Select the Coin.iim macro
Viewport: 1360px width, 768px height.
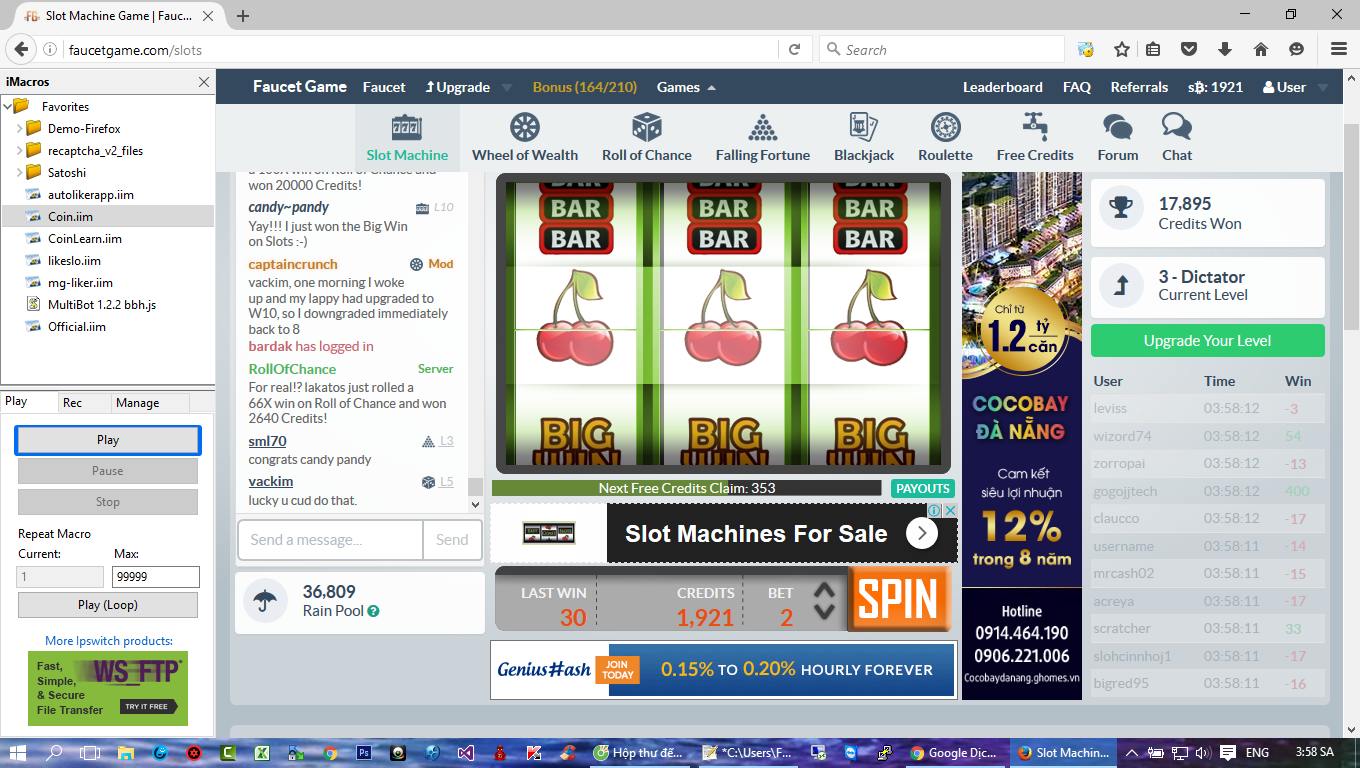[108, 216]
